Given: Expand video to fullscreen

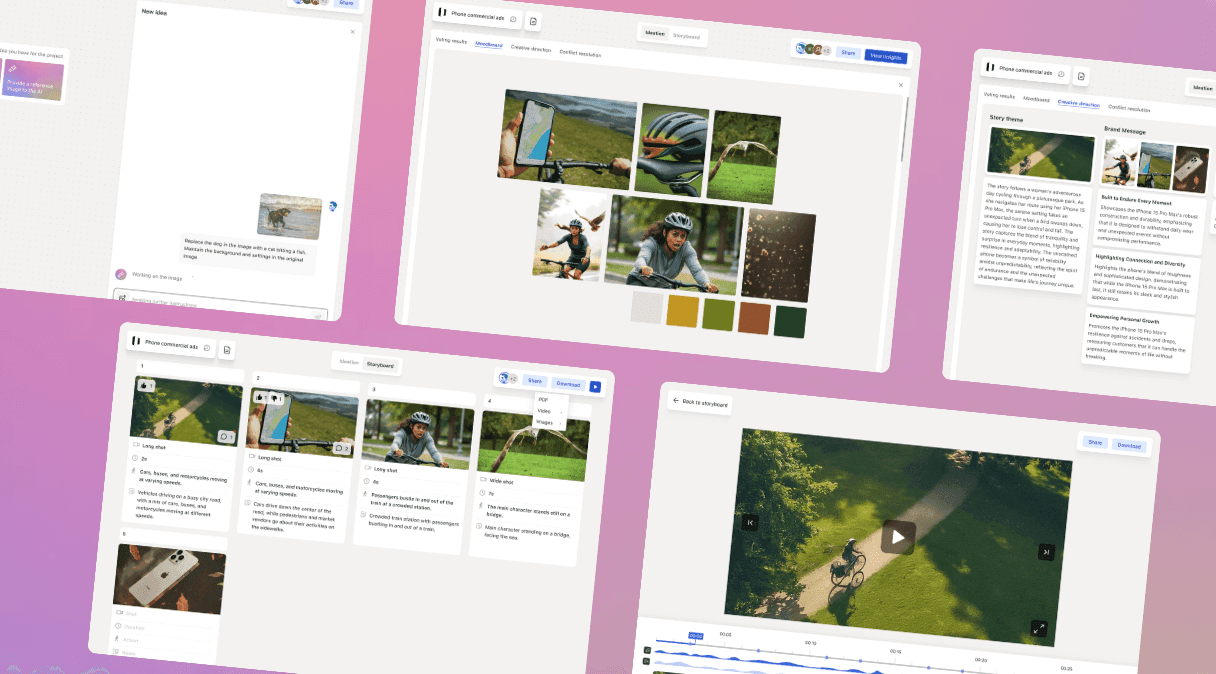Looking at the screenshot, I should (x=1039, y=628).
